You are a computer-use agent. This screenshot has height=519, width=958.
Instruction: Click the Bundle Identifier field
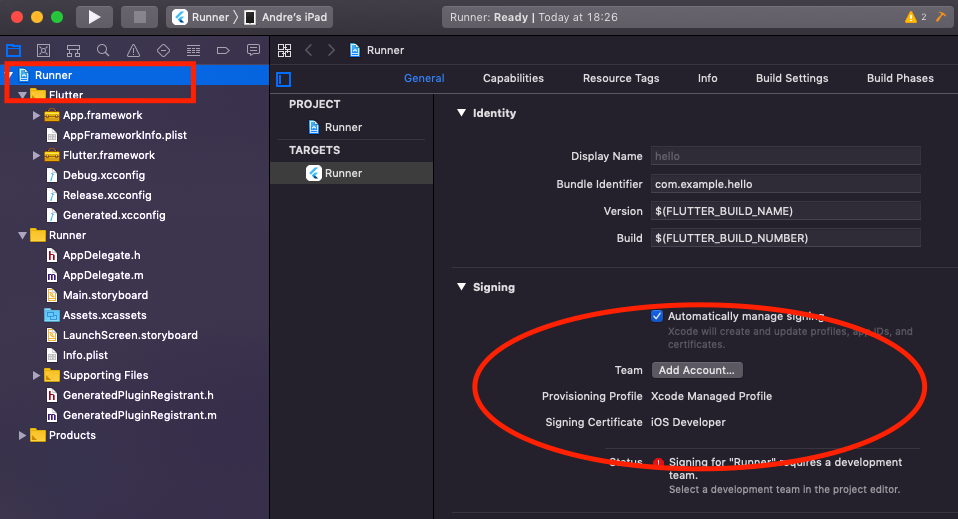click(x=786, y=184)
